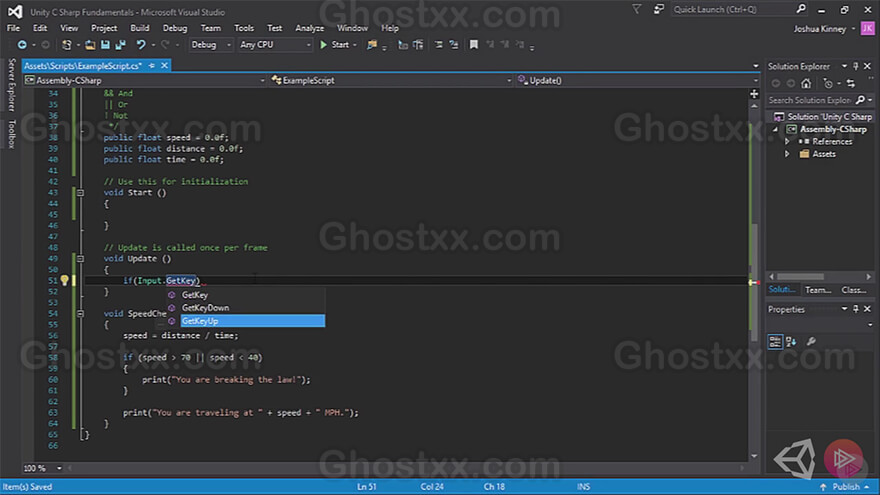The image size is (880, 495).
Task: Open the Edit menu
Action: tap(40, 28)
